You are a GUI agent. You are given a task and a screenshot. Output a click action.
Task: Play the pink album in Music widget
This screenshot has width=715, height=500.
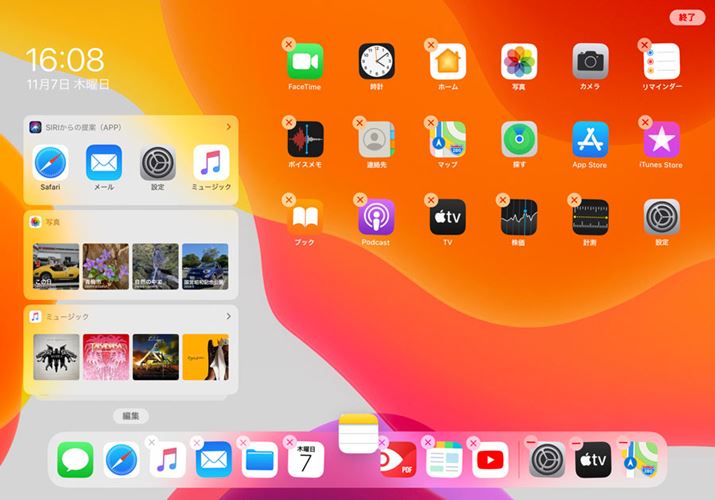tap(106, 357)
